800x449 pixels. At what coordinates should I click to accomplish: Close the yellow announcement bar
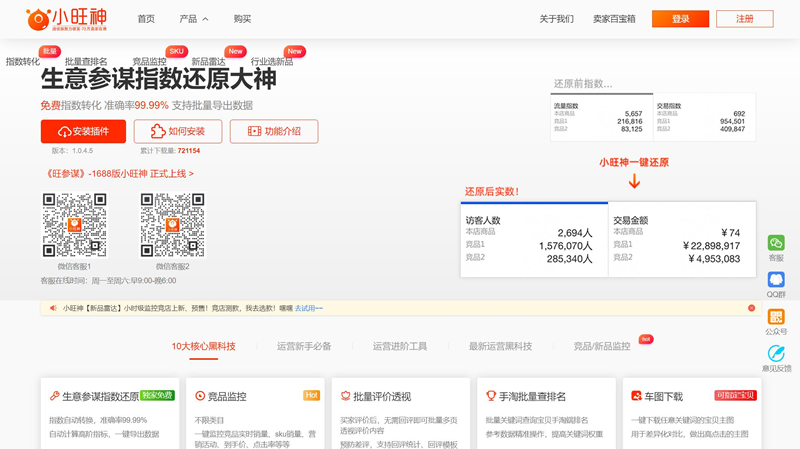coord(752,308)
